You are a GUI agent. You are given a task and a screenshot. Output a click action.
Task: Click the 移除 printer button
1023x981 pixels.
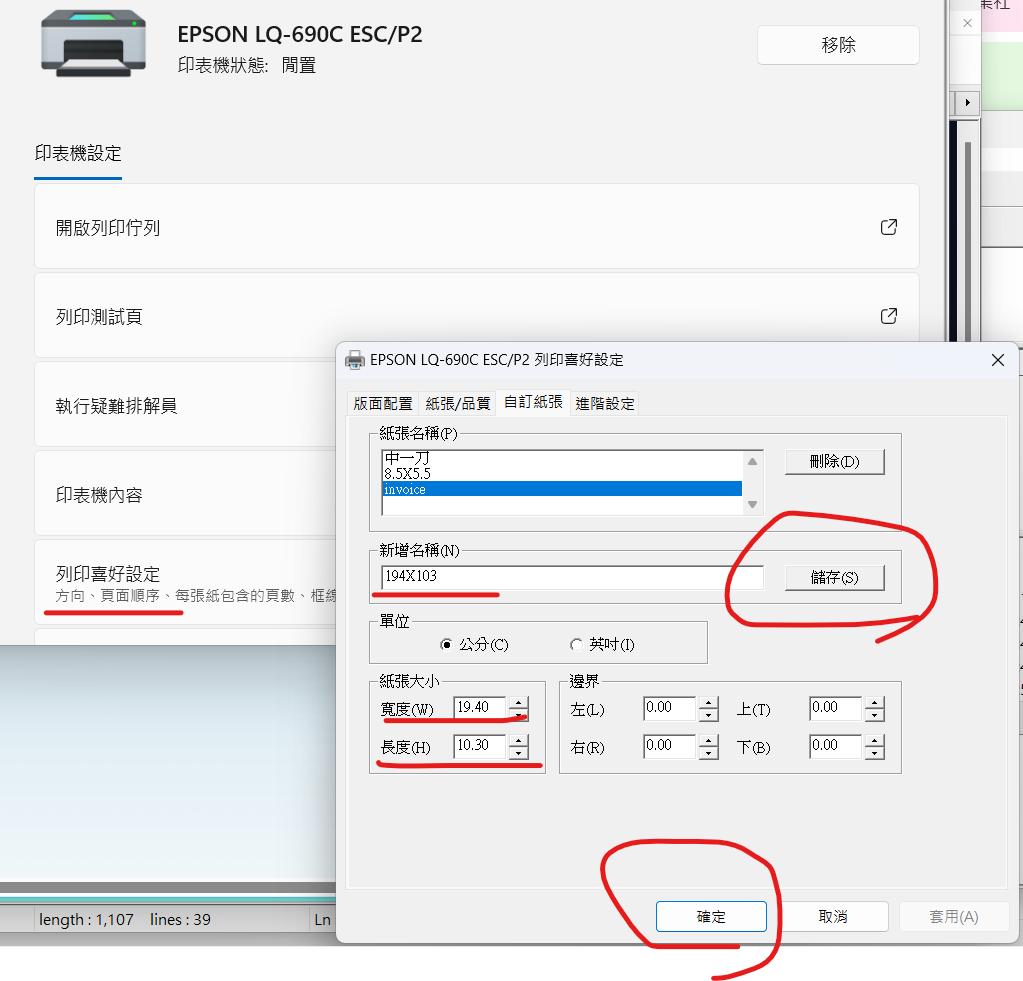coord(838,45)
